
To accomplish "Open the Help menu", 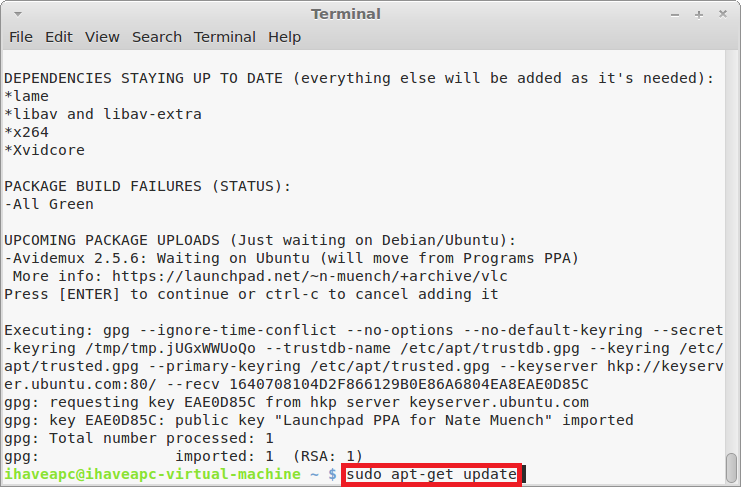I will pyautogui.click(x=284, y=37).
